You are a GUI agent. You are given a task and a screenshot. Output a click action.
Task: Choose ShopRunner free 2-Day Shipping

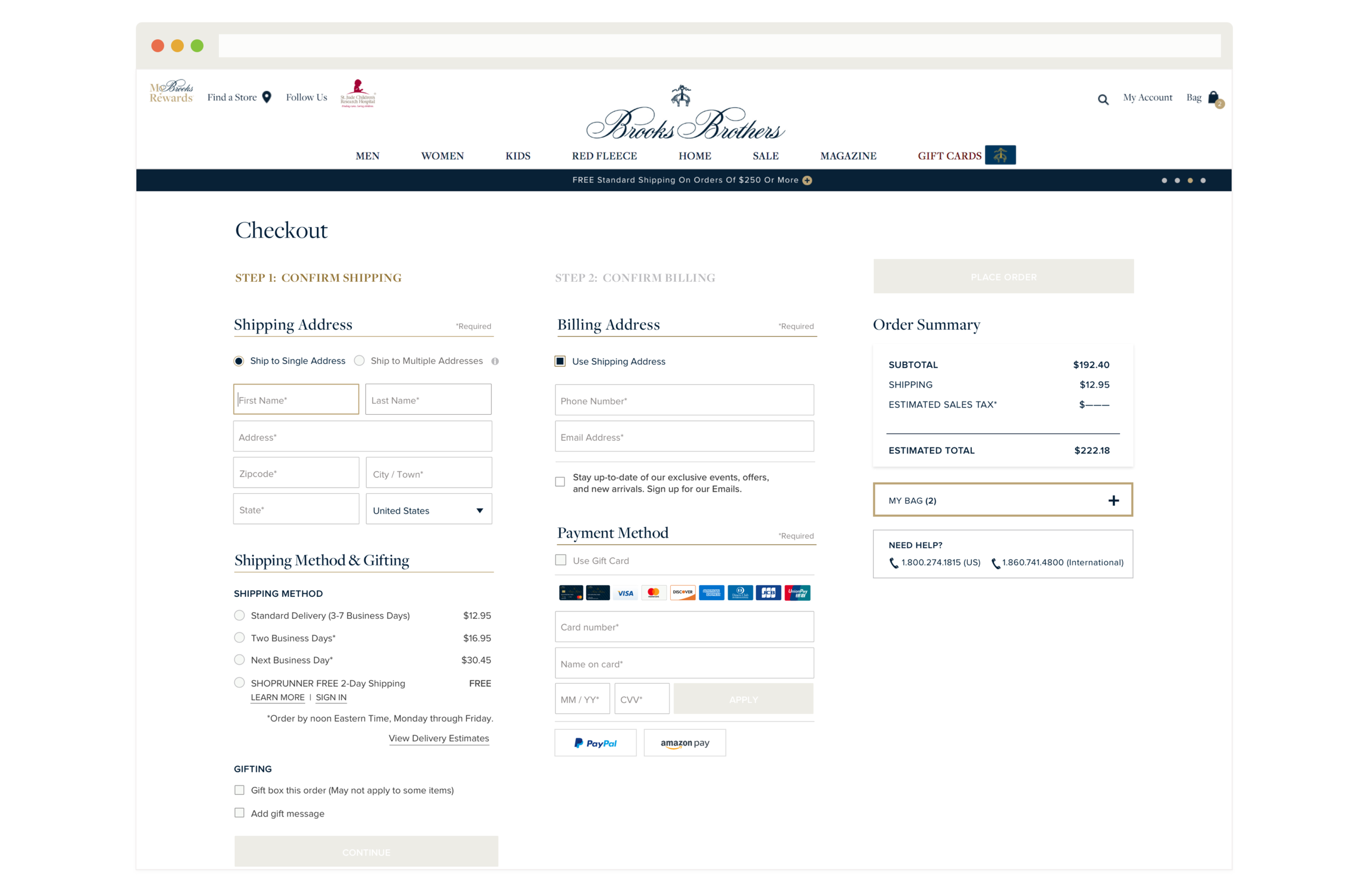240,683
